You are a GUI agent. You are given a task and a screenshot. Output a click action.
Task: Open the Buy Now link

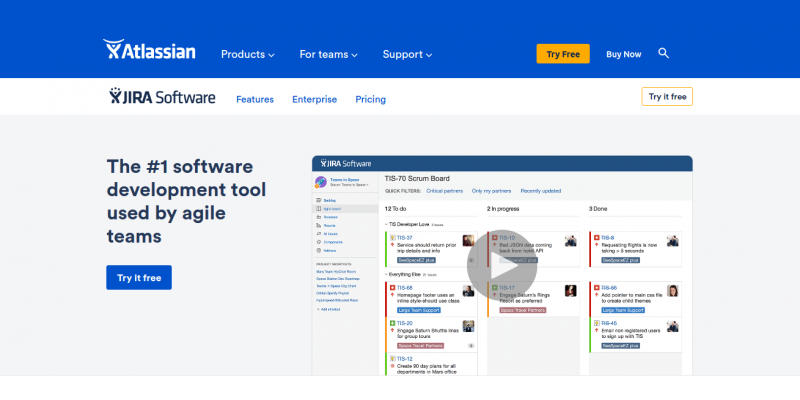pyautogui.click(x=623, y=54)
